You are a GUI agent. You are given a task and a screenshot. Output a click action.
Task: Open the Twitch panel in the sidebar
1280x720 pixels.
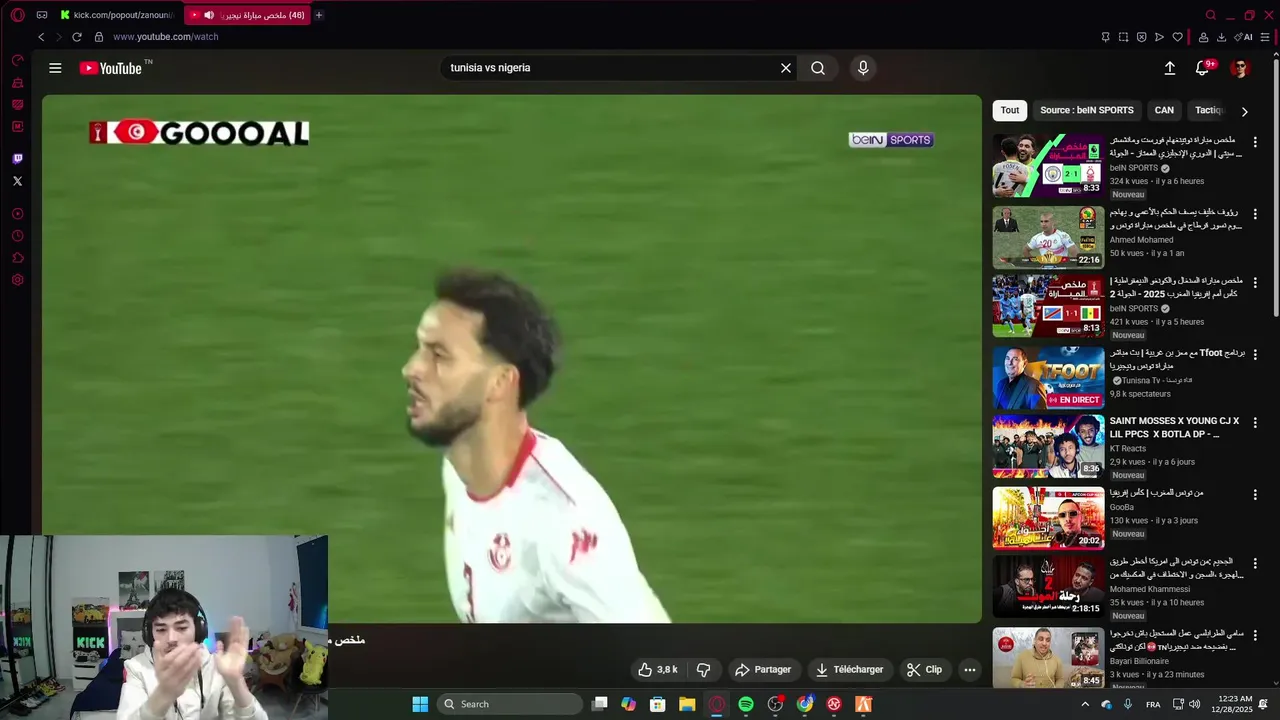(17, 159)
